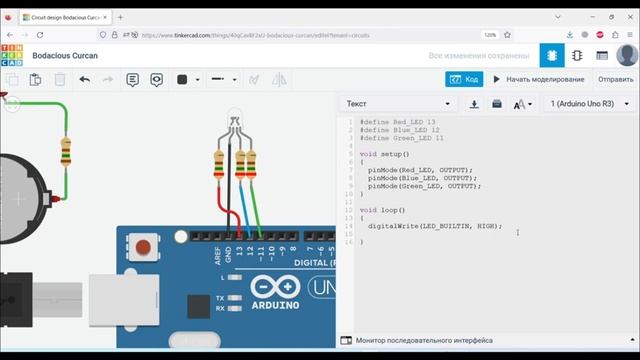The width and height of the screenshot is (640, 360).
Task: Toggle notes visibility eye icon
Action: tap(157, 80)
